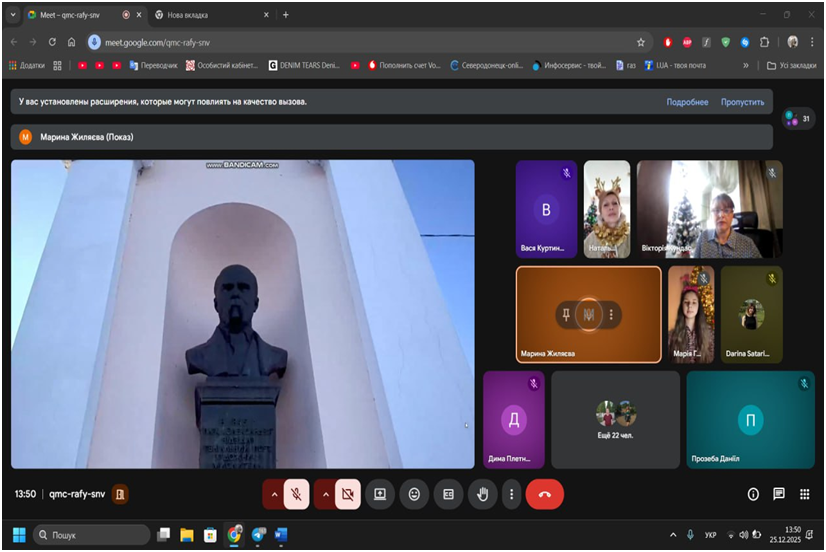Show the participants list with 31 badge
The image size is (826, 552).
(x=798, y=118)
